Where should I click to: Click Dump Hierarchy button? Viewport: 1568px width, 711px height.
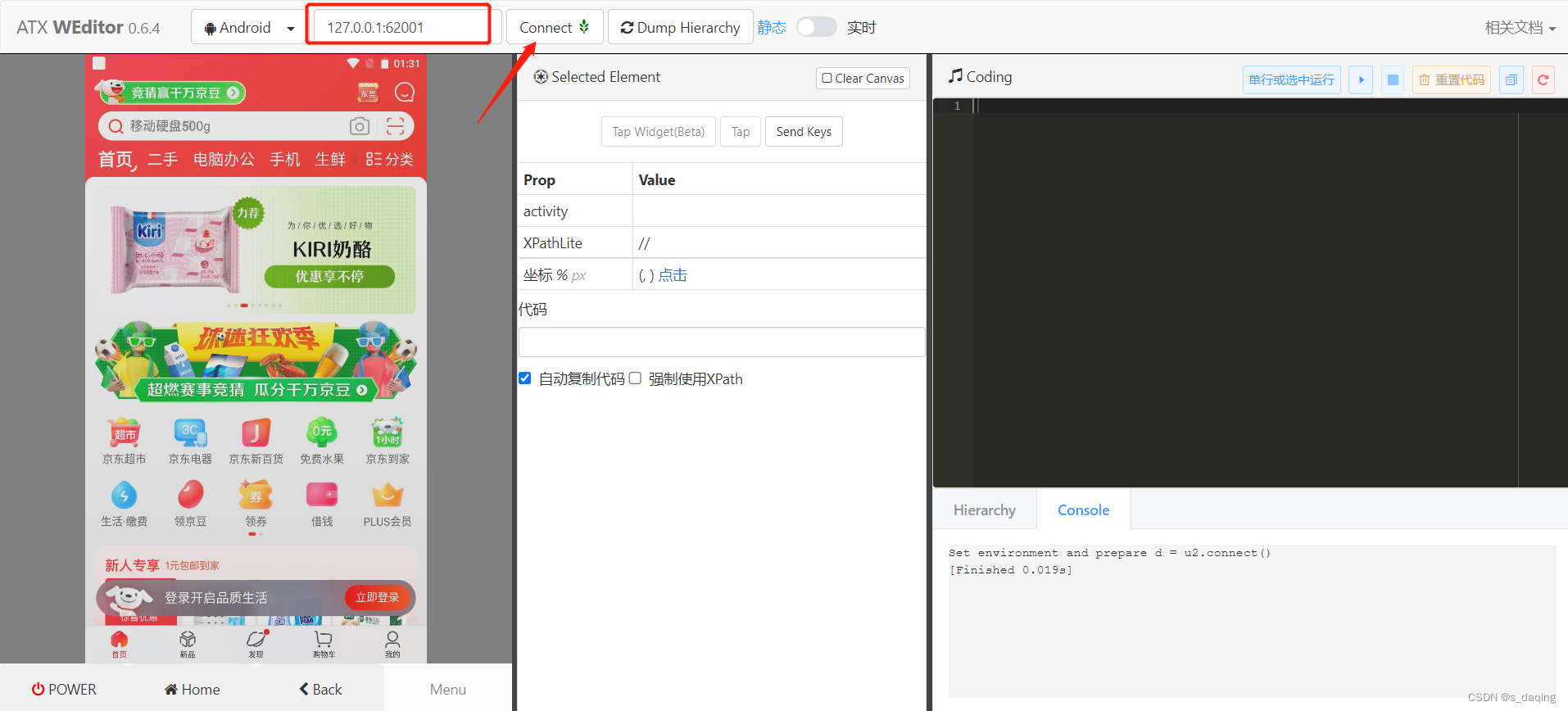click(x=680, y=27)
